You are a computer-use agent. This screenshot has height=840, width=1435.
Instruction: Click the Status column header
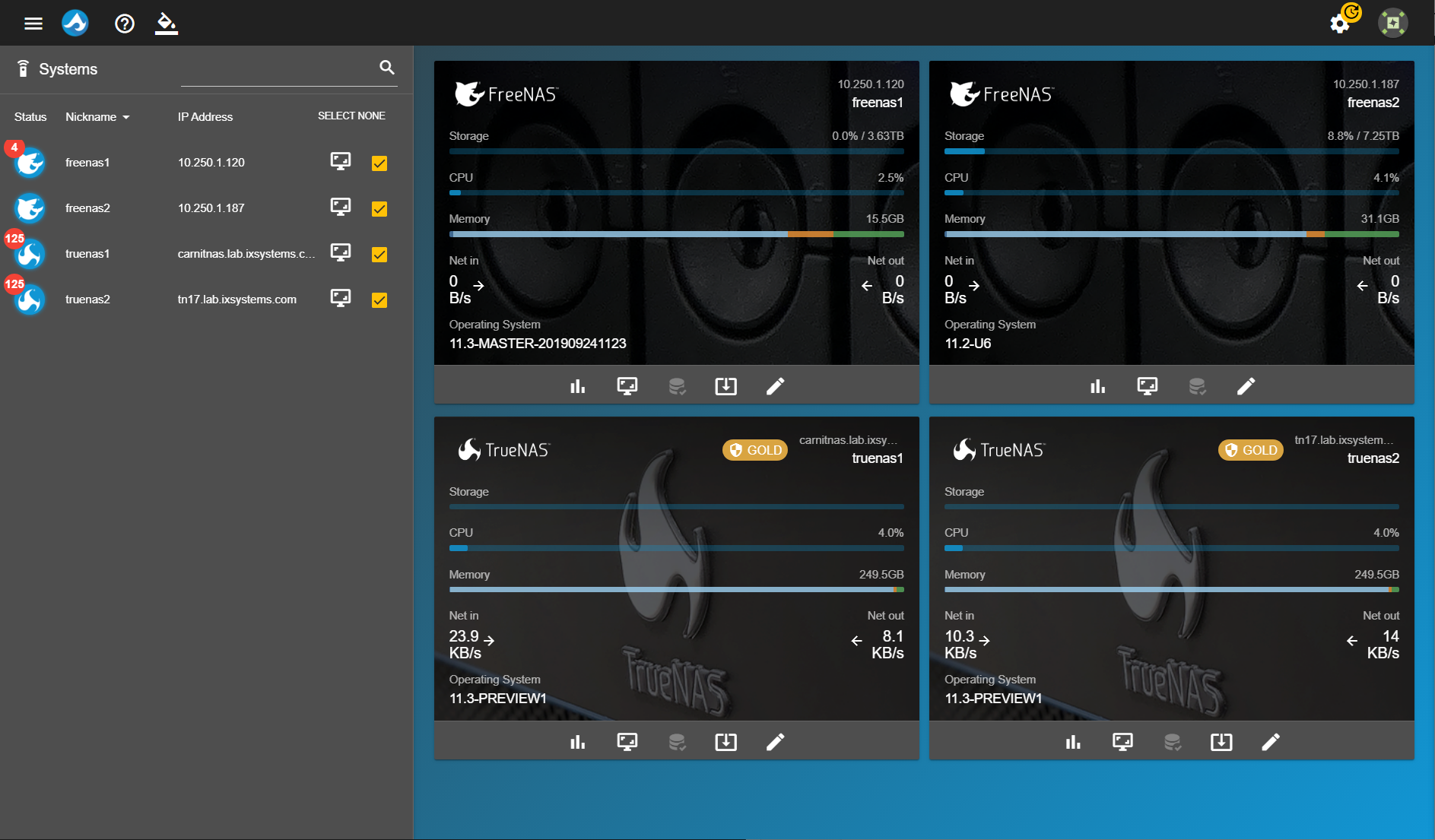point(30,117)
